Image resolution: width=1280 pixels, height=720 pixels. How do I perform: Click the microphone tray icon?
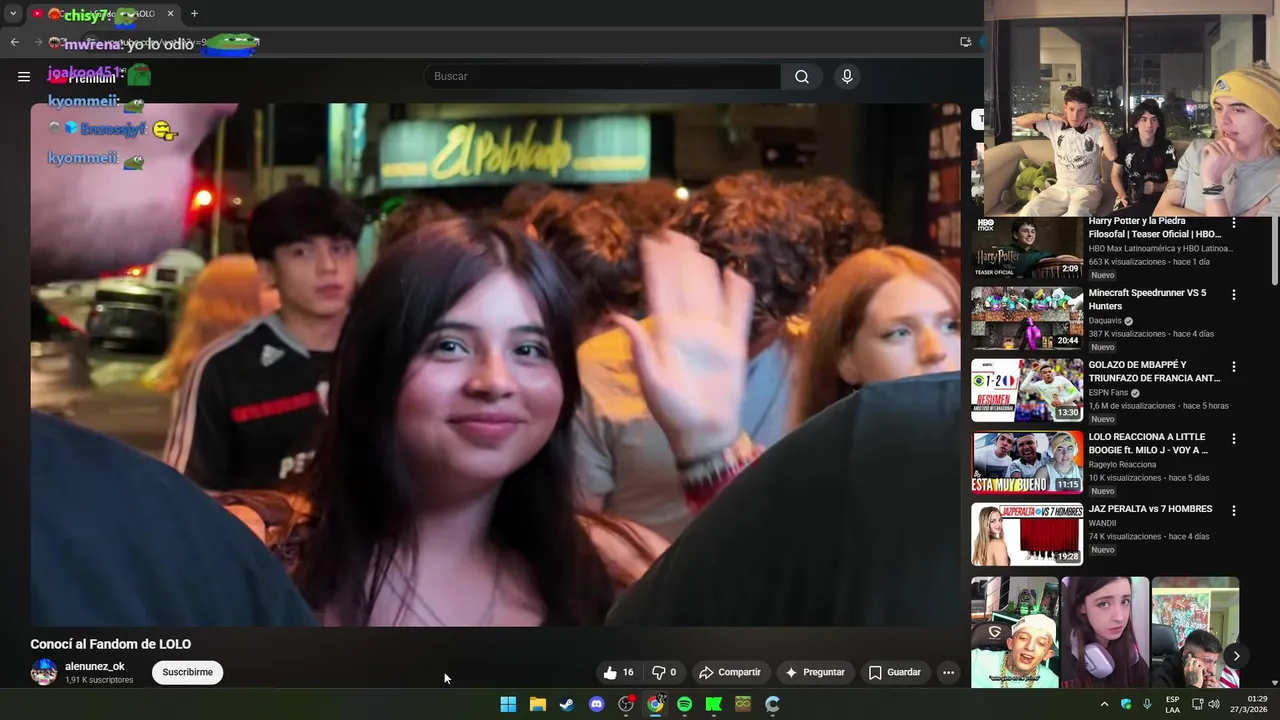1147,704
